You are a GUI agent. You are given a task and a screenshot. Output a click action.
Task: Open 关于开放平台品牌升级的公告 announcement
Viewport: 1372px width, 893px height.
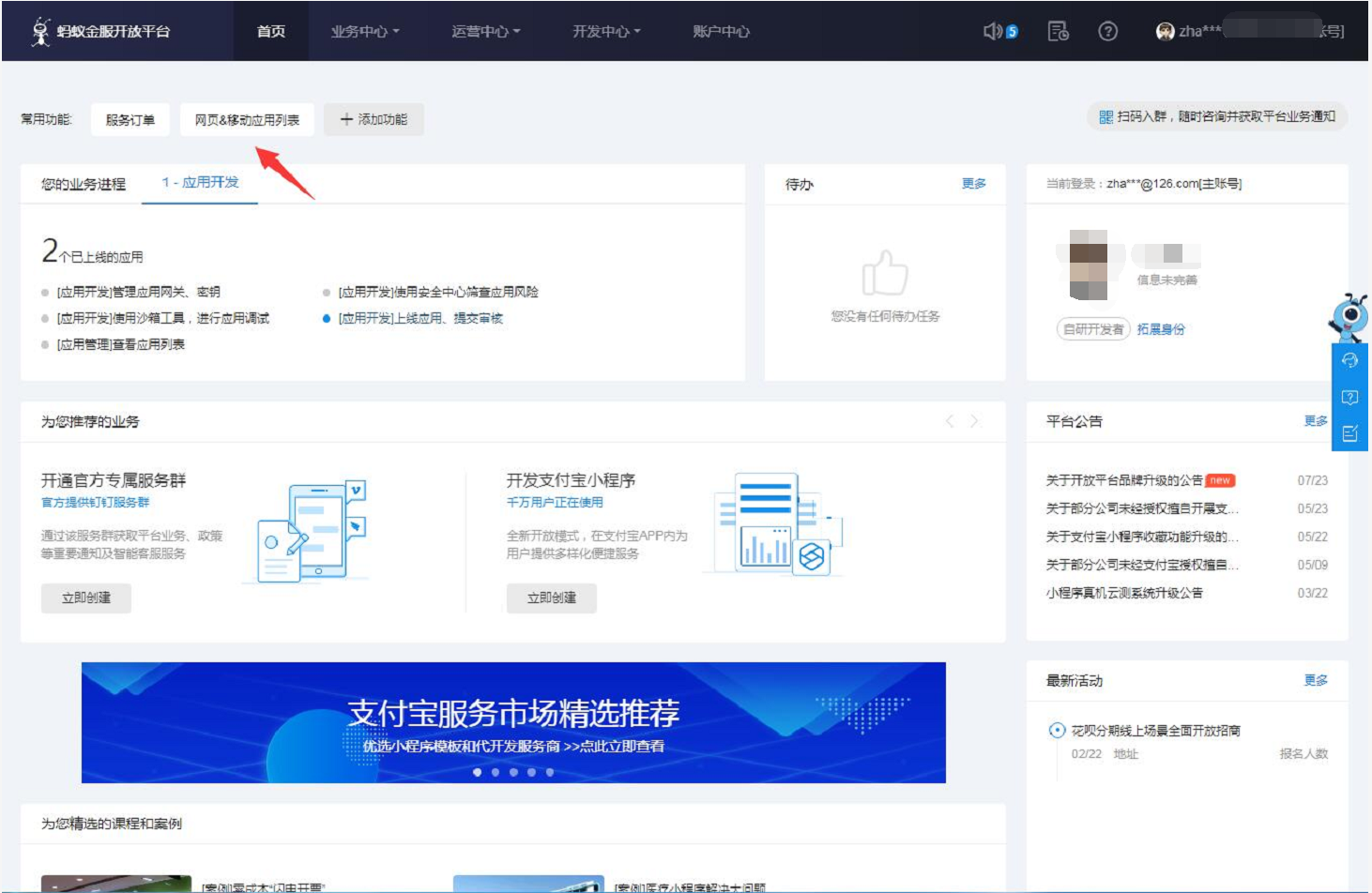(x=1124, y=480)
